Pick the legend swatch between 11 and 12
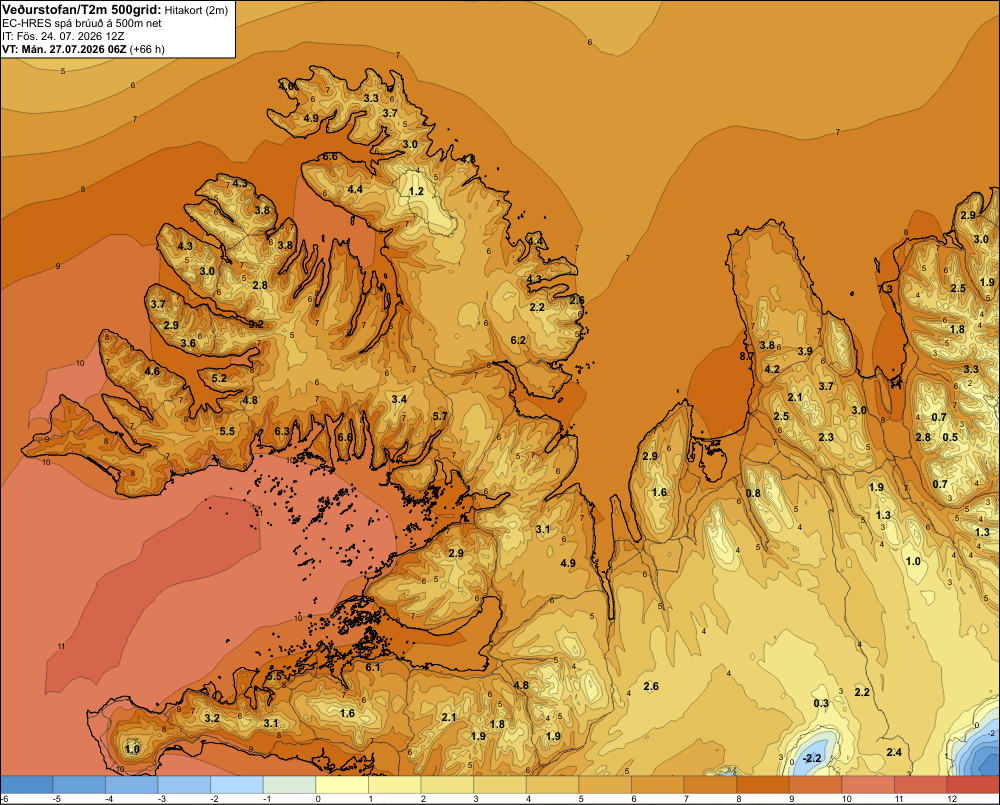This screenshot has height=805, width=1000. point(920,785)
